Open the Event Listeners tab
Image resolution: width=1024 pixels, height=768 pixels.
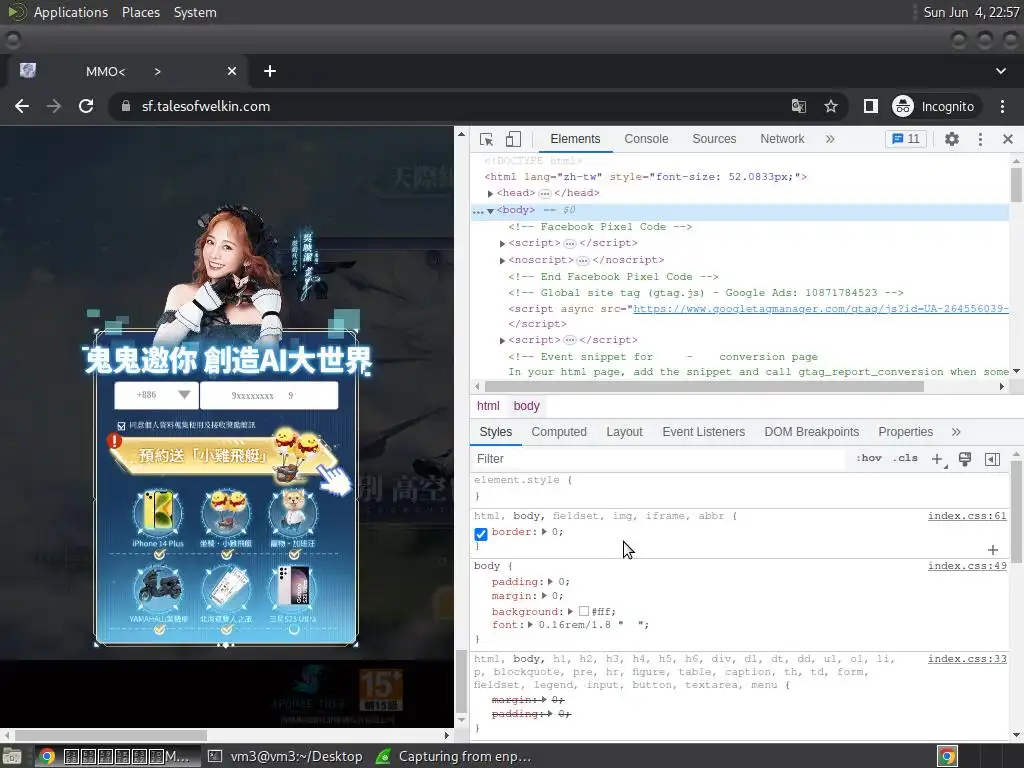click(x=703, y=432)
